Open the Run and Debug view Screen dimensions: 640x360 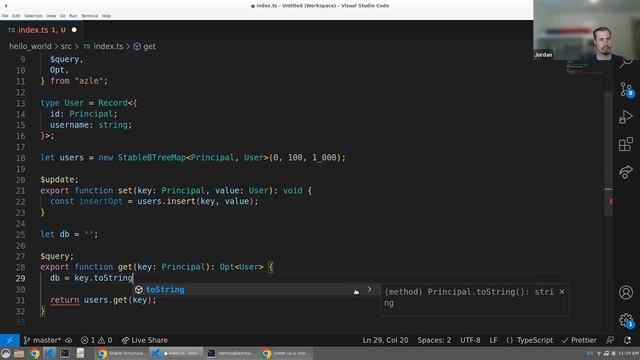click(x=625, y=117)
